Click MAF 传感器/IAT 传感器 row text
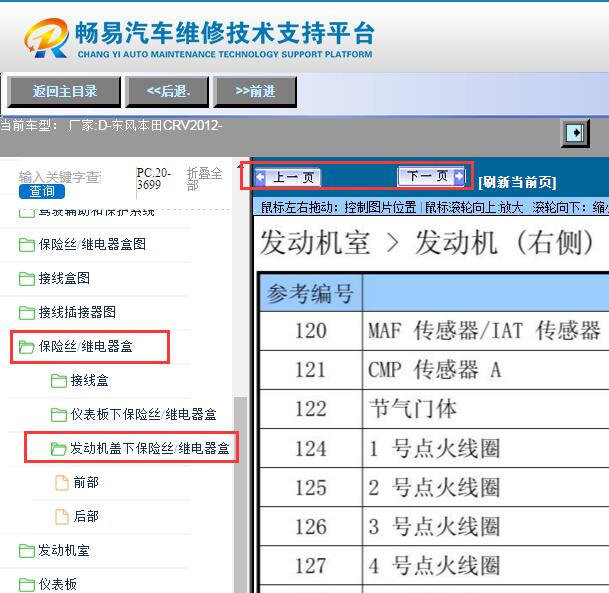The height and width of the screenshot is (593, 609). (484, 331)
